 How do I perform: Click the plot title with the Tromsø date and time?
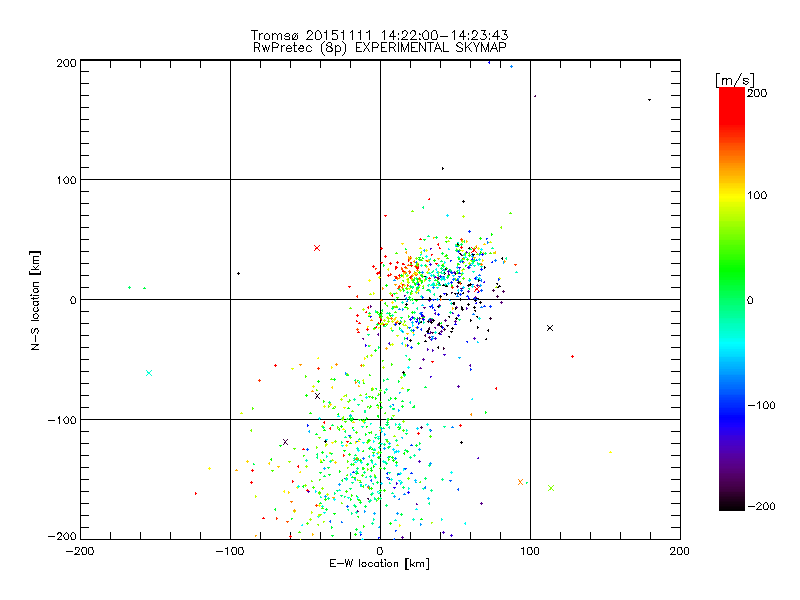[379, 35]
